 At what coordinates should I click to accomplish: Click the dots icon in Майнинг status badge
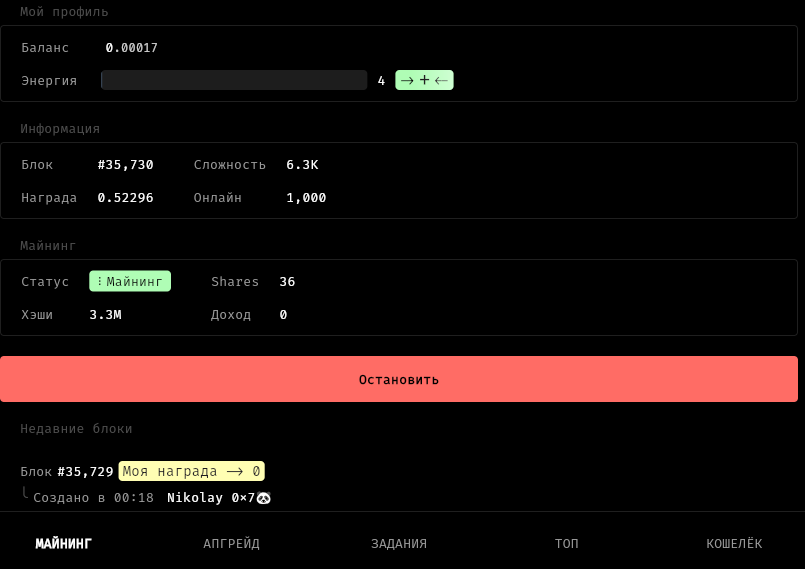point(99,281)
